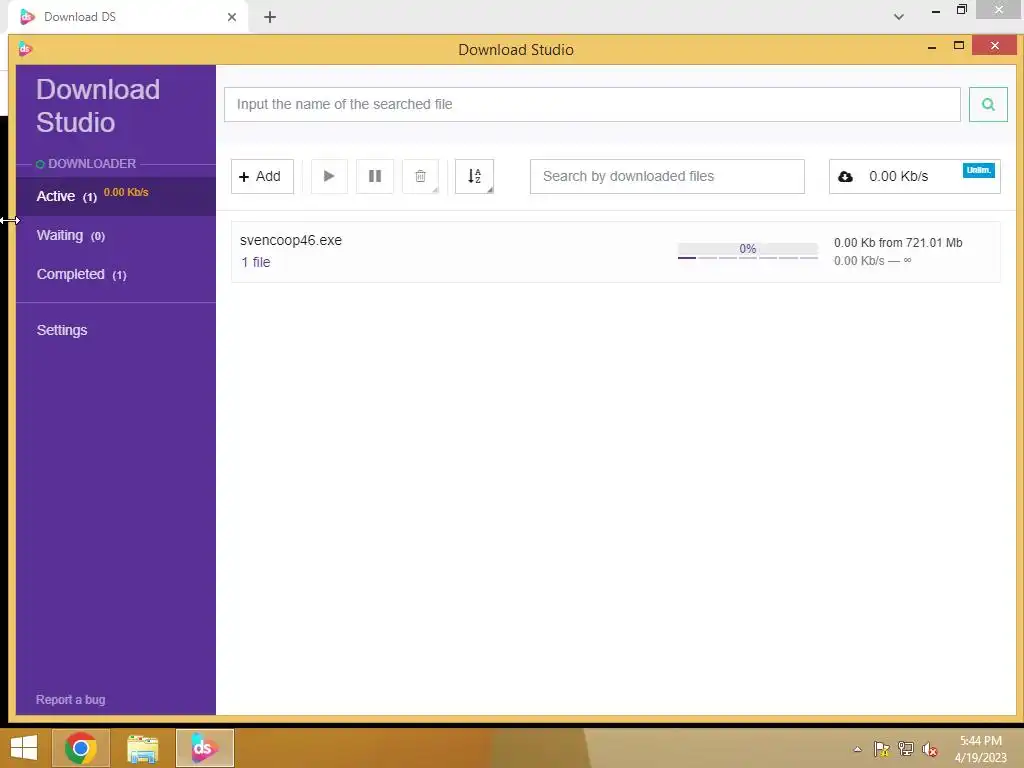Open File Explorer from the taskbar
The image size is (1024, 768).
[x=142, y=748]
